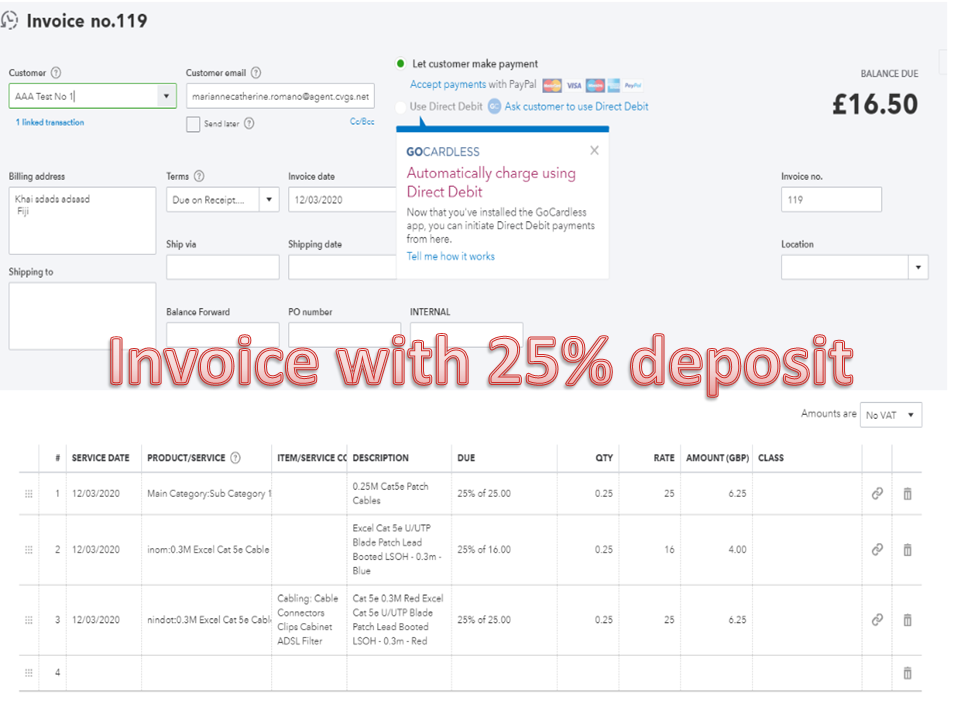
Task: Click the link icon on row 3
Action: 877,620
